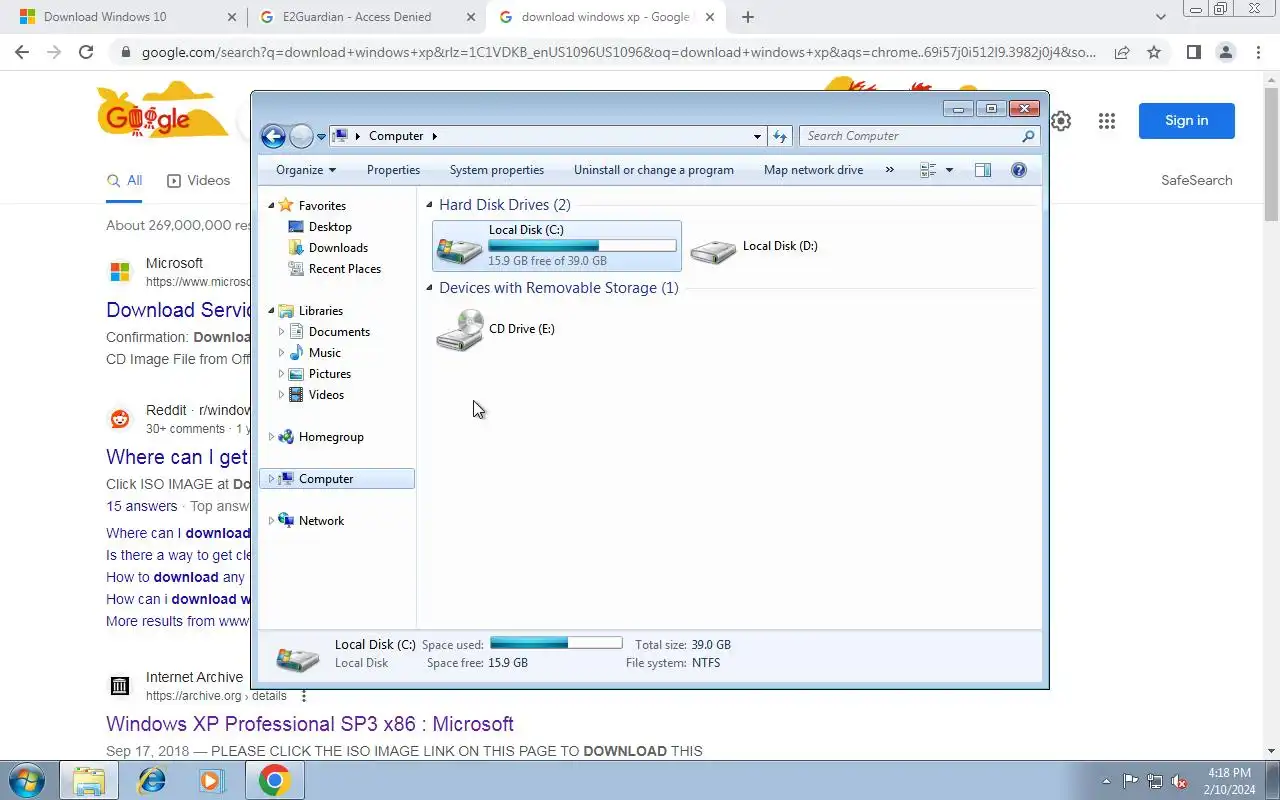Screen dimensions: 1280x800
Task: Open Google settings gear
Action: [x=1061, y=121]
